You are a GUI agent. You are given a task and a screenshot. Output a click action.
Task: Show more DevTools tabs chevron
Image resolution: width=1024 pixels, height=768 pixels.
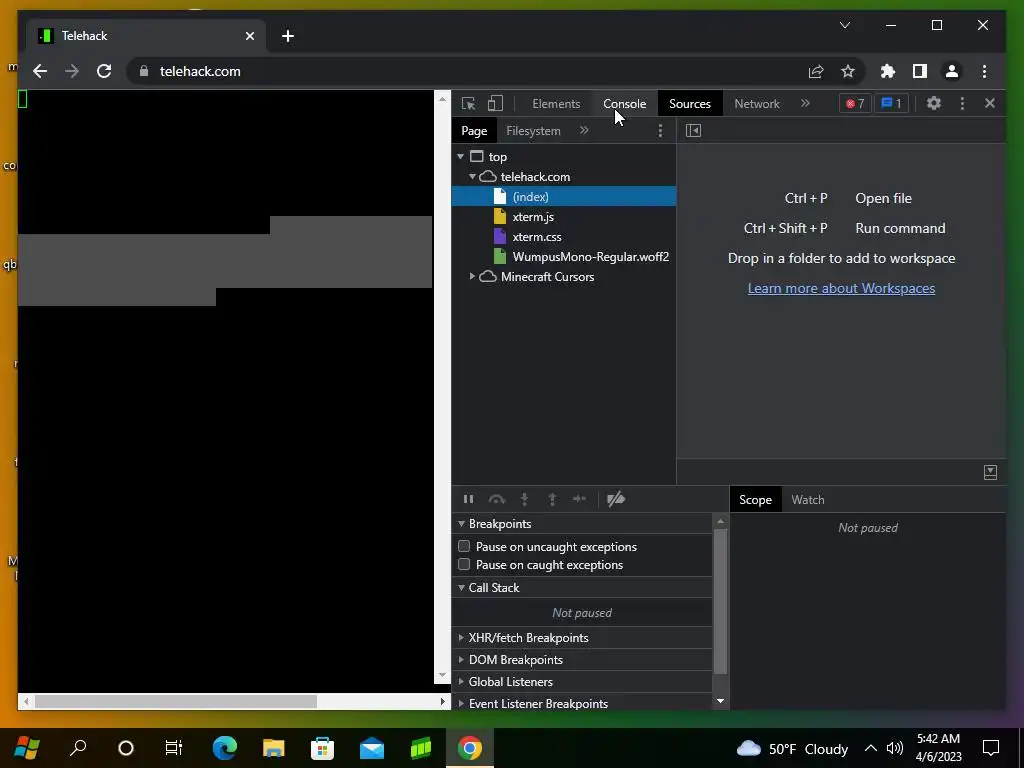click(x=805, y=103)
